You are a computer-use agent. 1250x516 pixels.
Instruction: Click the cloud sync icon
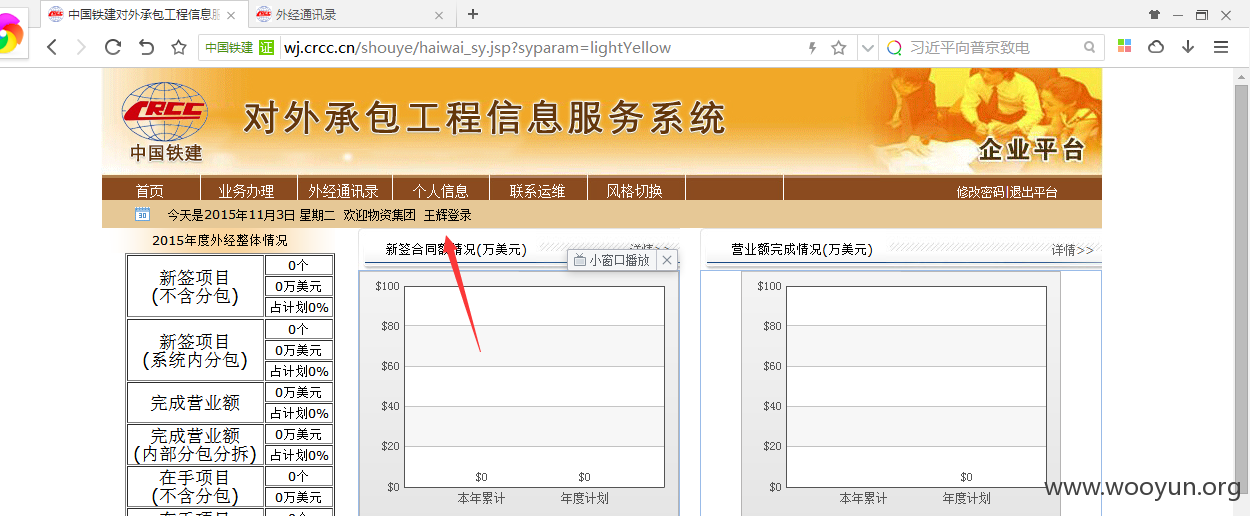coord(1156,47)
